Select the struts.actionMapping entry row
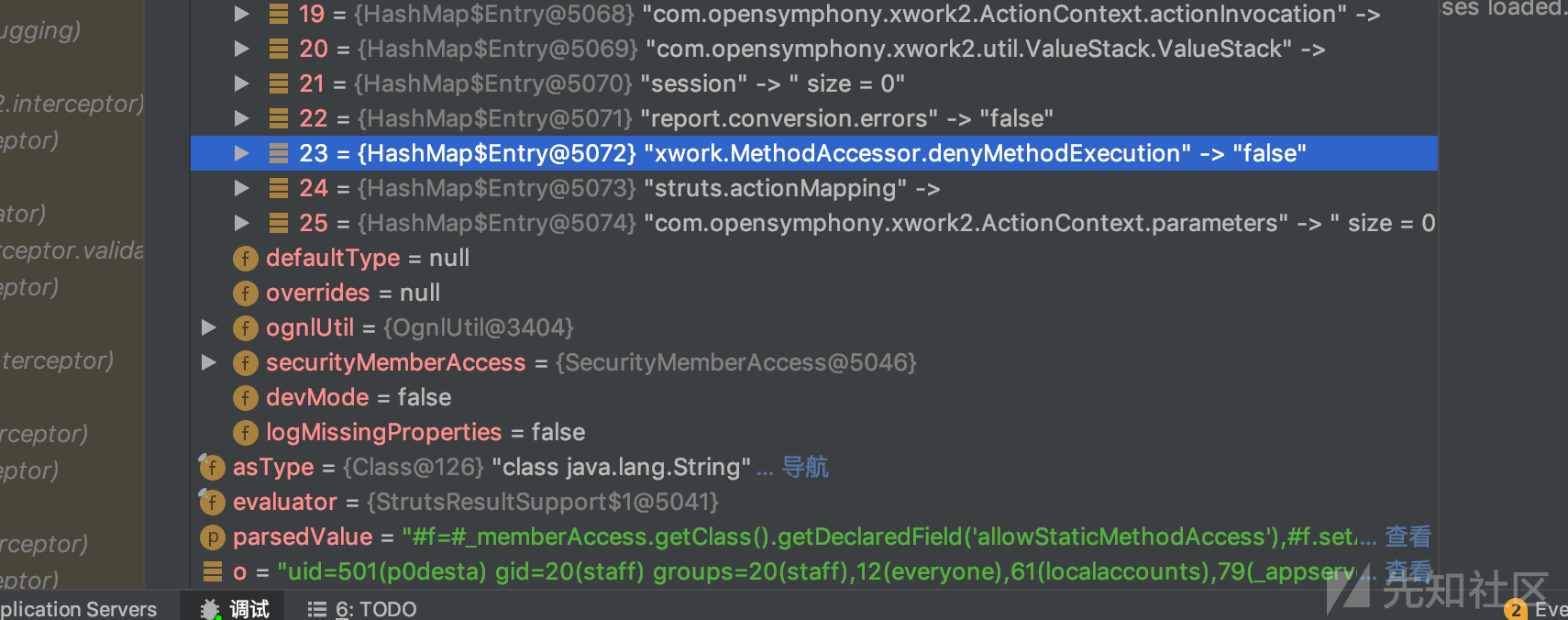 pyautogui.click(x=813, y=188)
